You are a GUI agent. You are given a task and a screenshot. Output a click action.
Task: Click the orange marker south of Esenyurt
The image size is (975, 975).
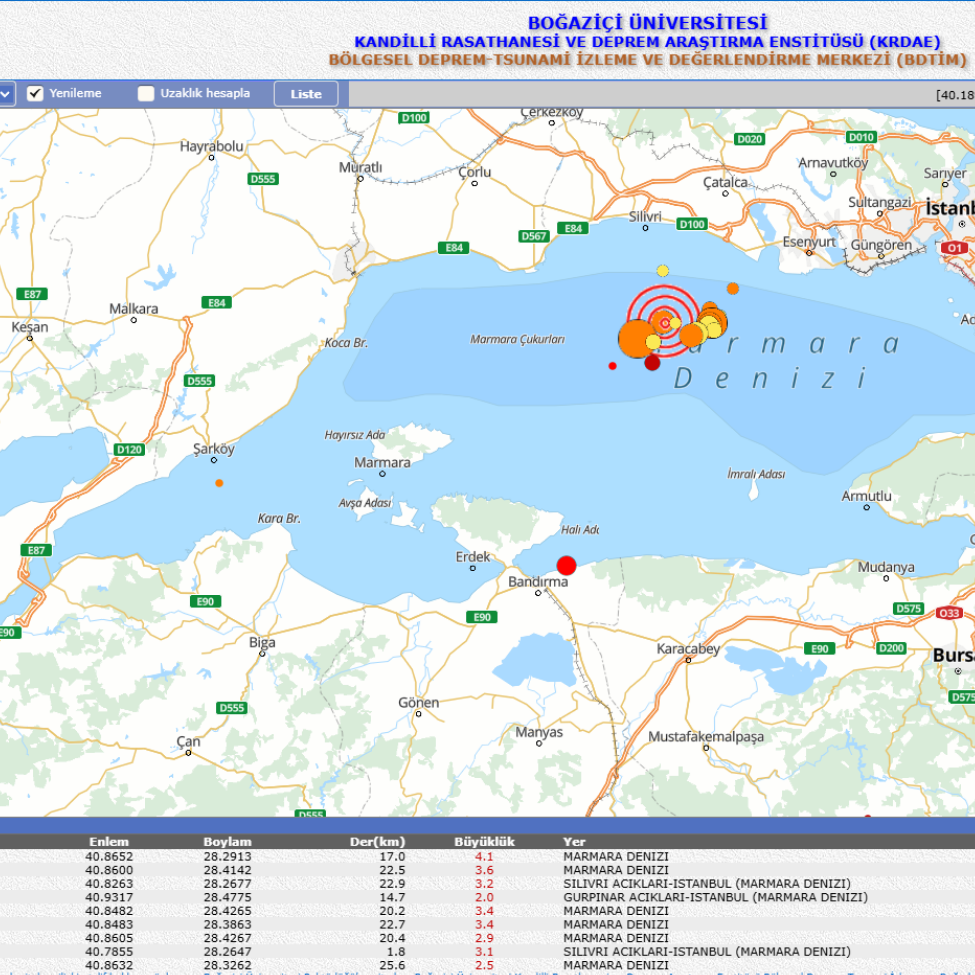tap(733, 288)
